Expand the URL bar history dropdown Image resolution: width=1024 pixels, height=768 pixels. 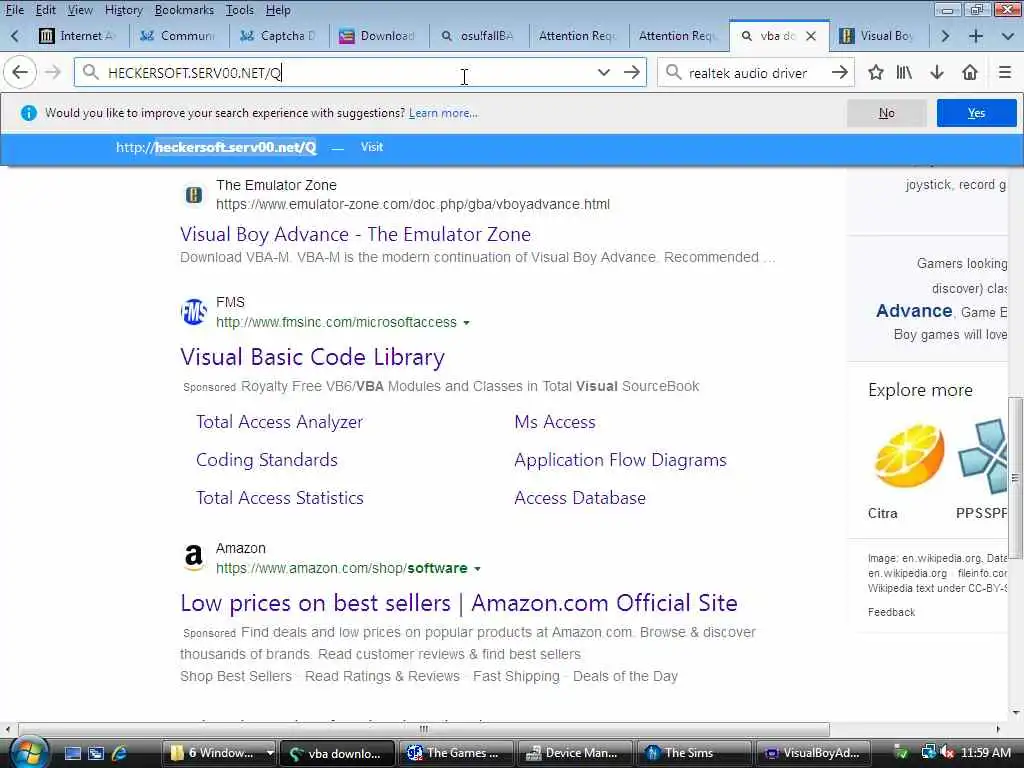coord(604,72)
